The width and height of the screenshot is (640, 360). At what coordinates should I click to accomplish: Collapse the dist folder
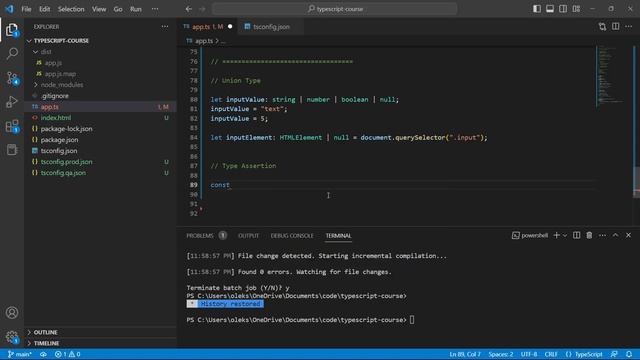coord(46,52)
